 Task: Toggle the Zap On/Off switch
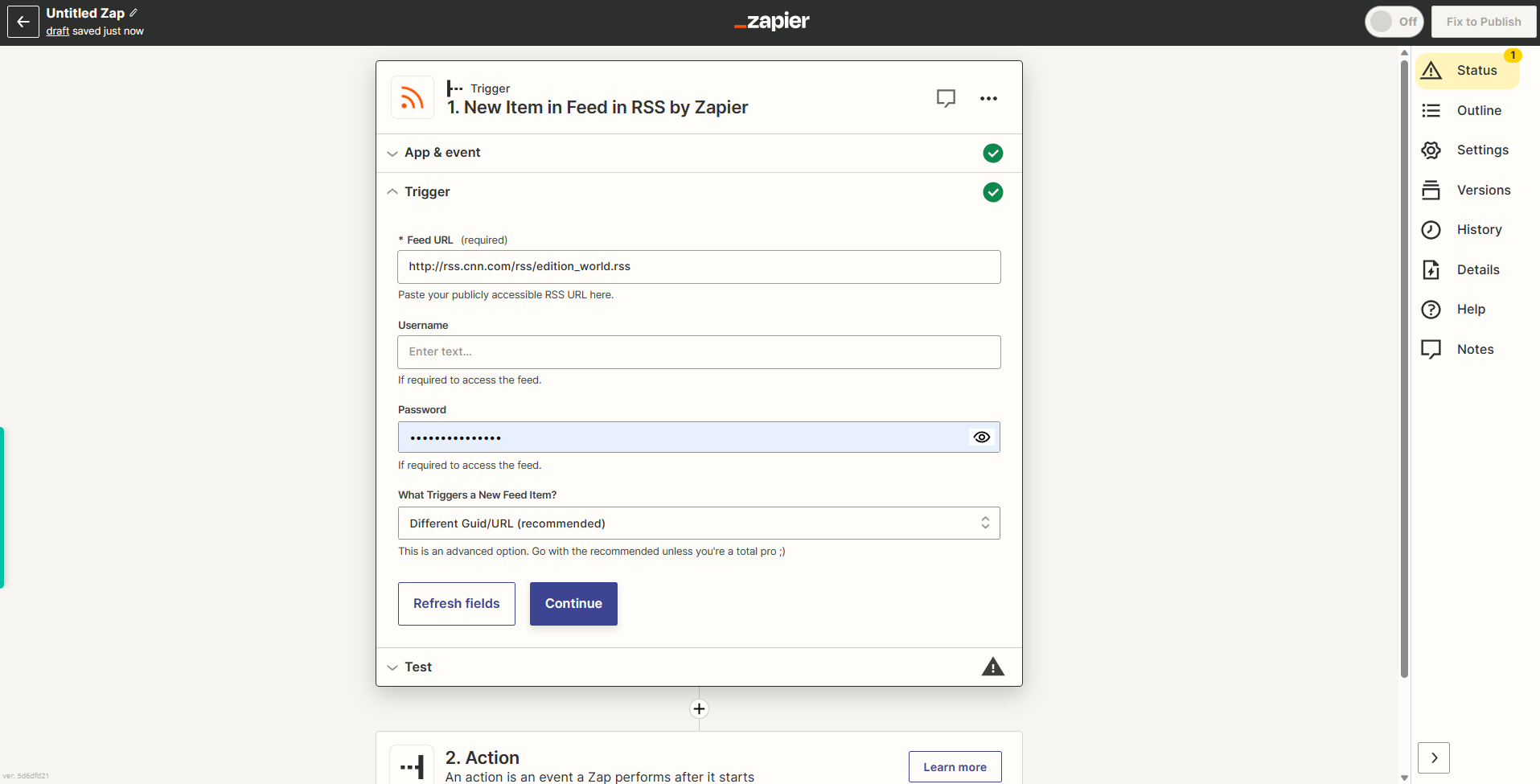coord(1394,22)
